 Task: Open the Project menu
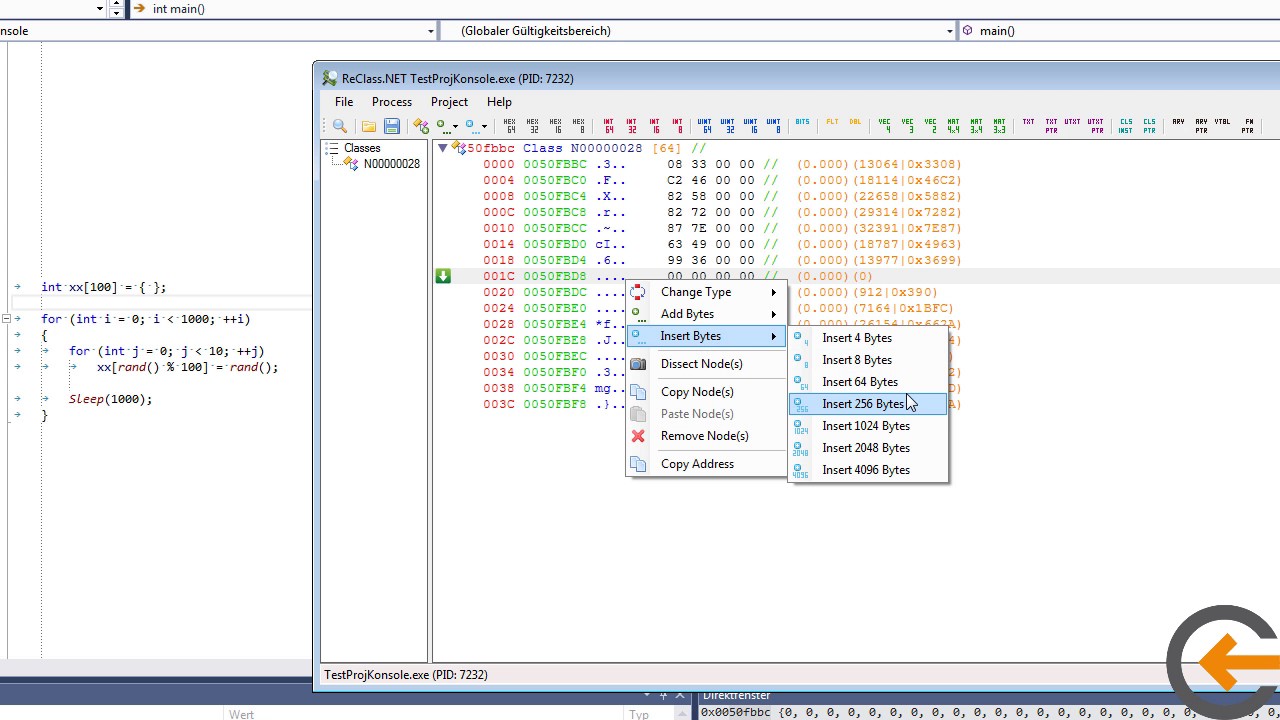(449, 102)
